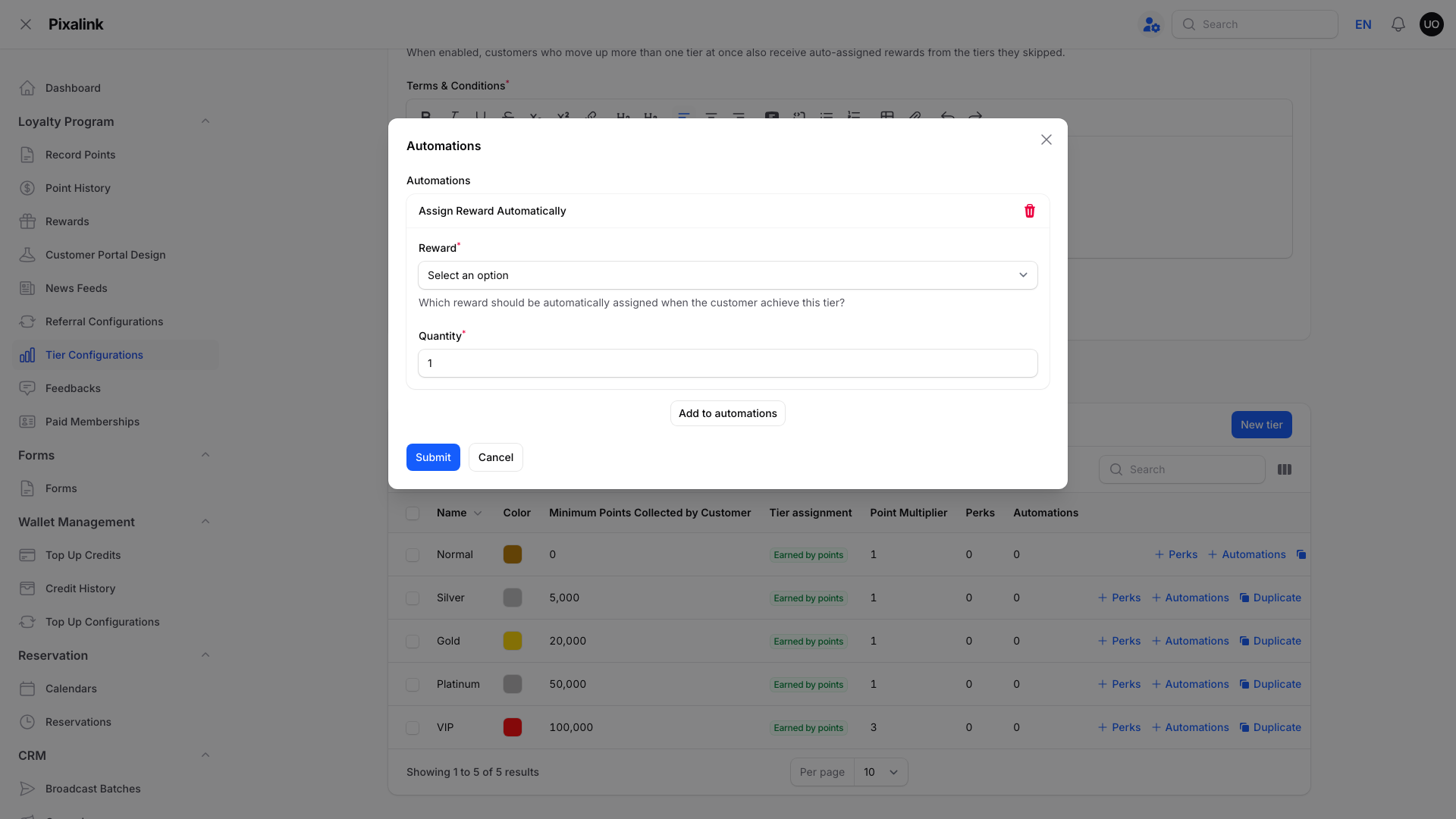Click the Tier Configurations chart icon
Viewport: 1456px width, 819px height.
point(27,355)
